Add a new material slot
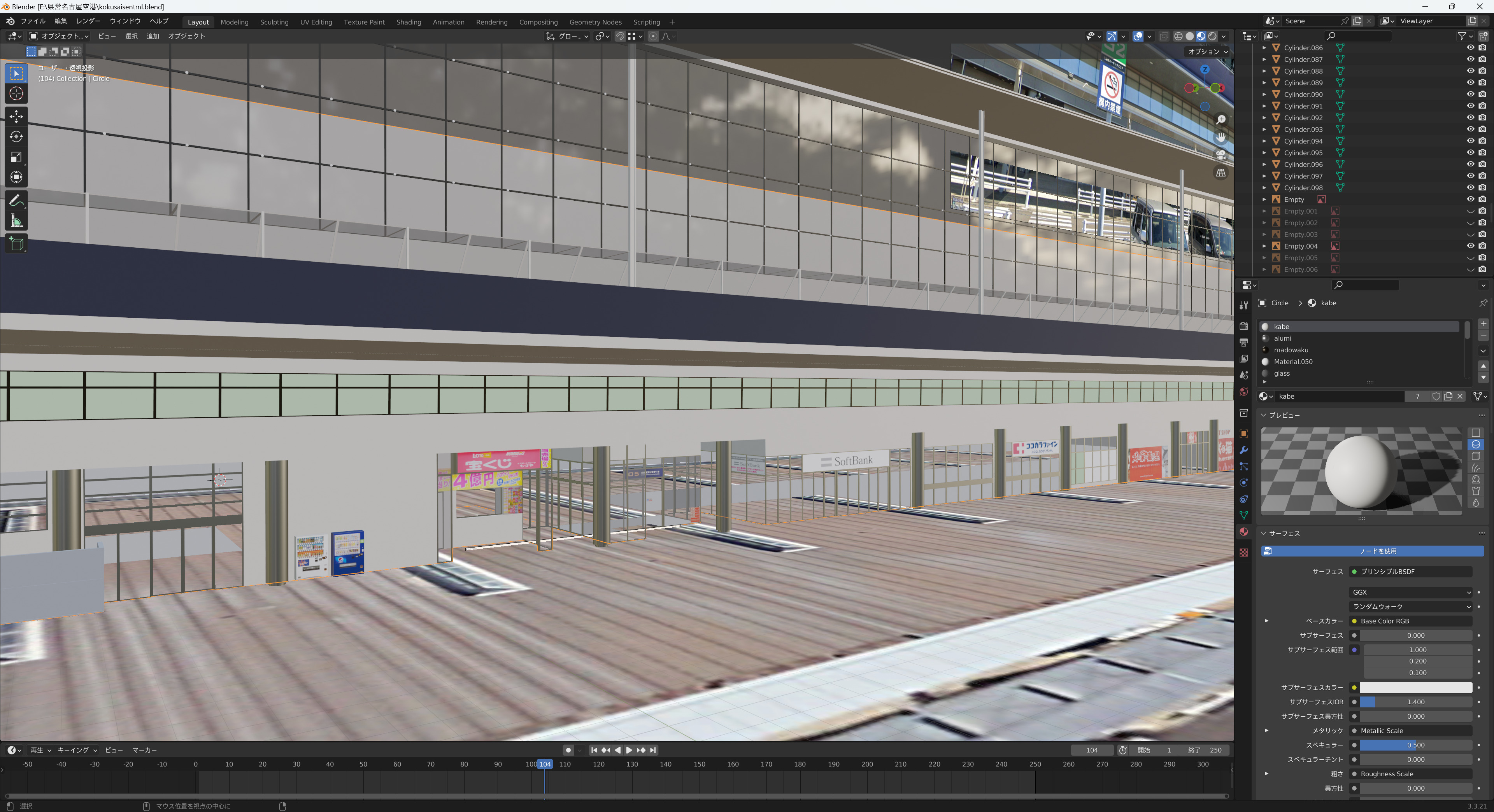This screenshot has height=812, width=1494. pyautogui.click(x=1483, y=324)
